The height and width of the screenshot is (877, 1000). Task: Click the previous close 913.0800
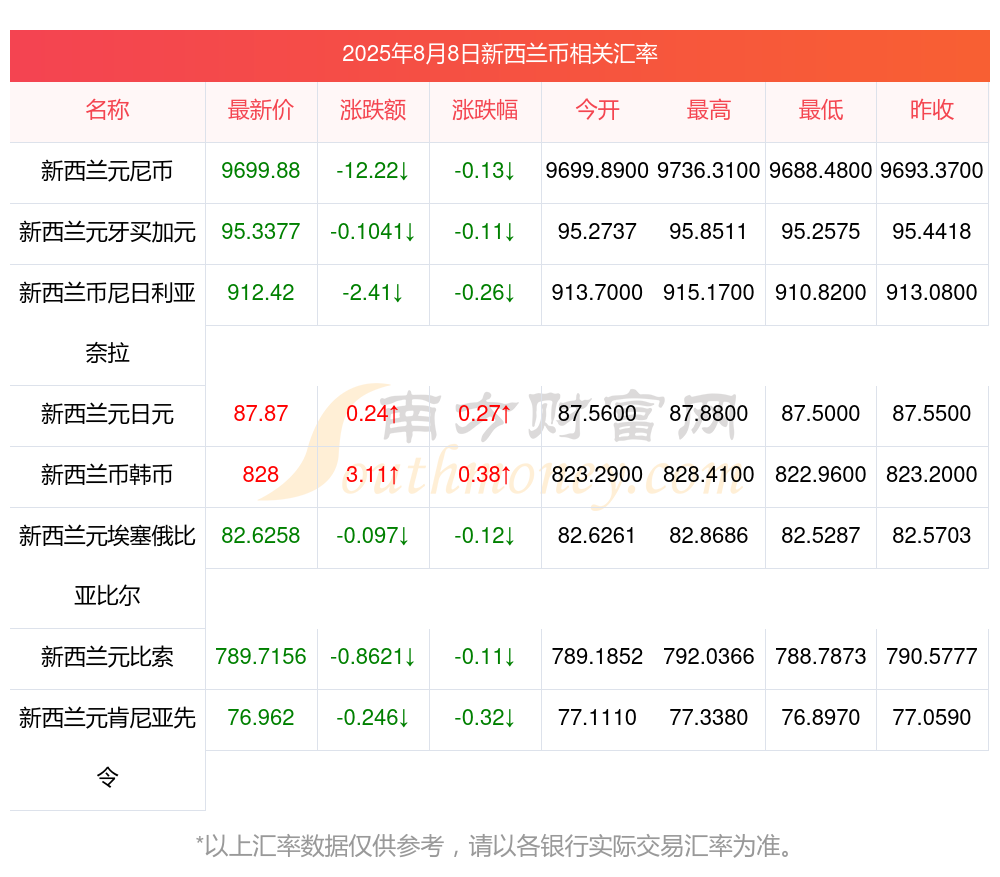[932, 292]
